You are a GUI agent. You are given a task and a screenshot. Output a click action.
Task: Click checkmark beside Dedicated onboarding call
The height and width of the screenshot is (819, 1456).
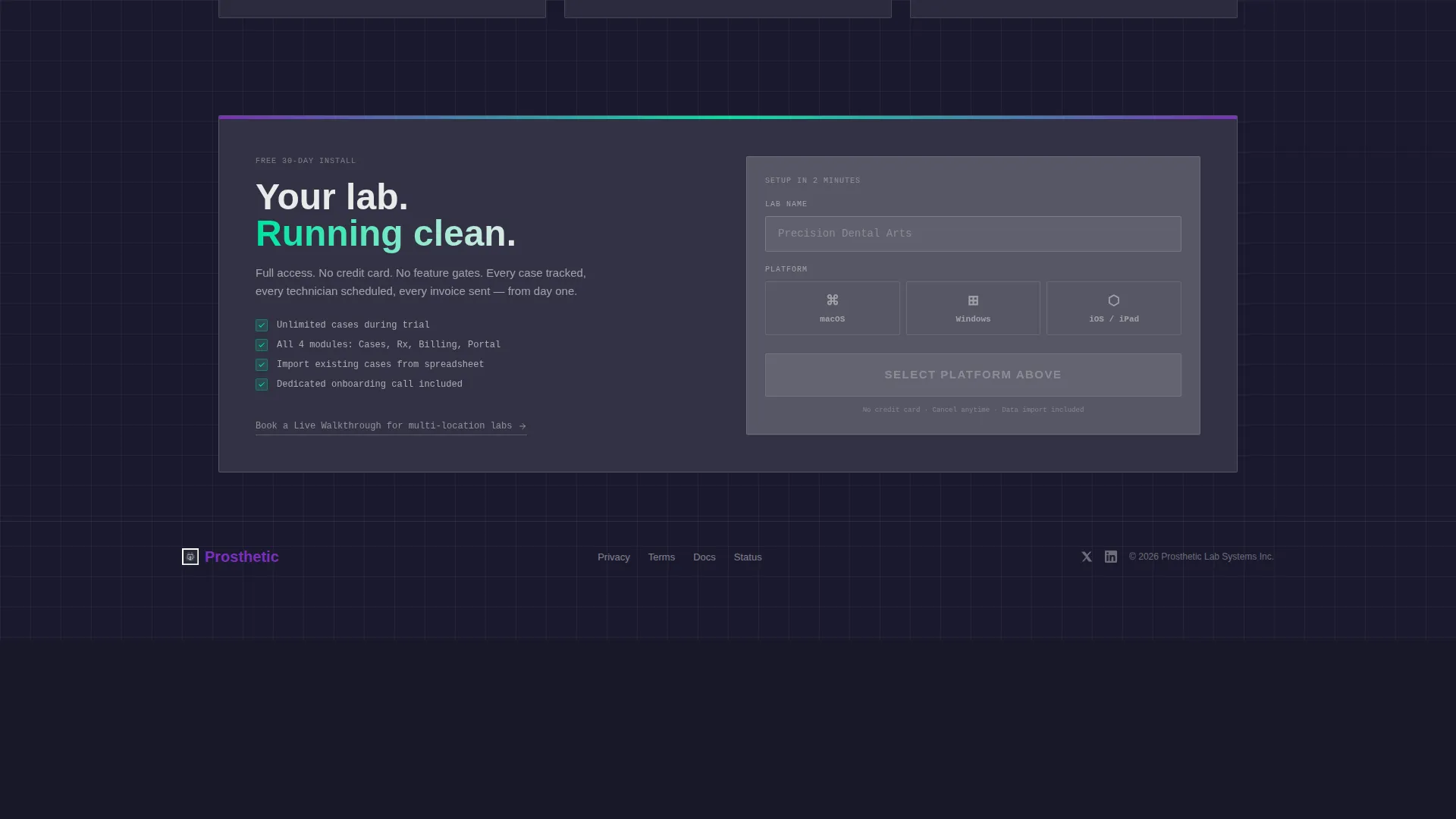[x=262, y=384]
